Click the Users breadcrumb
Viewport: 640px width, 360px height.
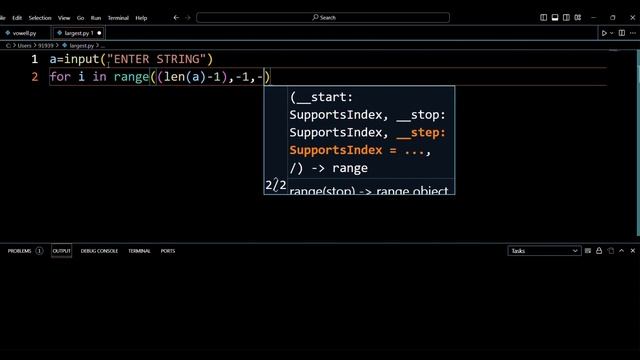[x=24, y=46]
